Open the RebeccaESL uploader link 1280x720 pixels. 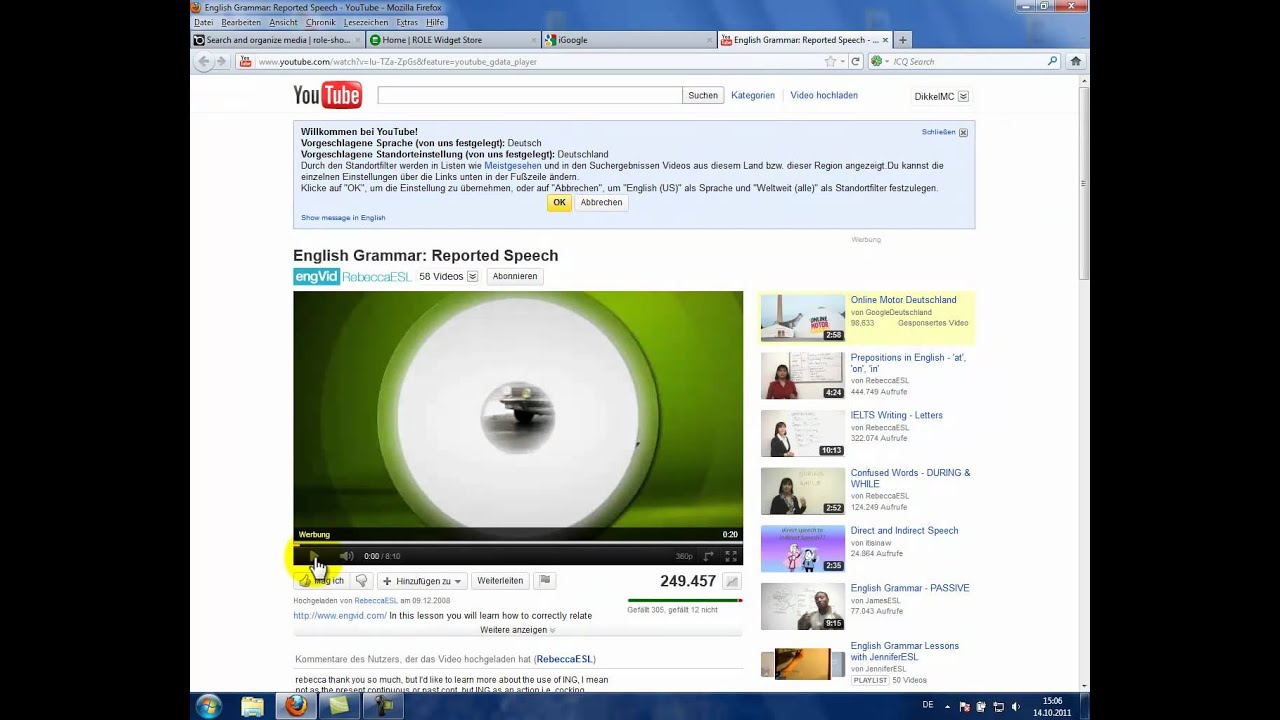(x=376, y=601)
